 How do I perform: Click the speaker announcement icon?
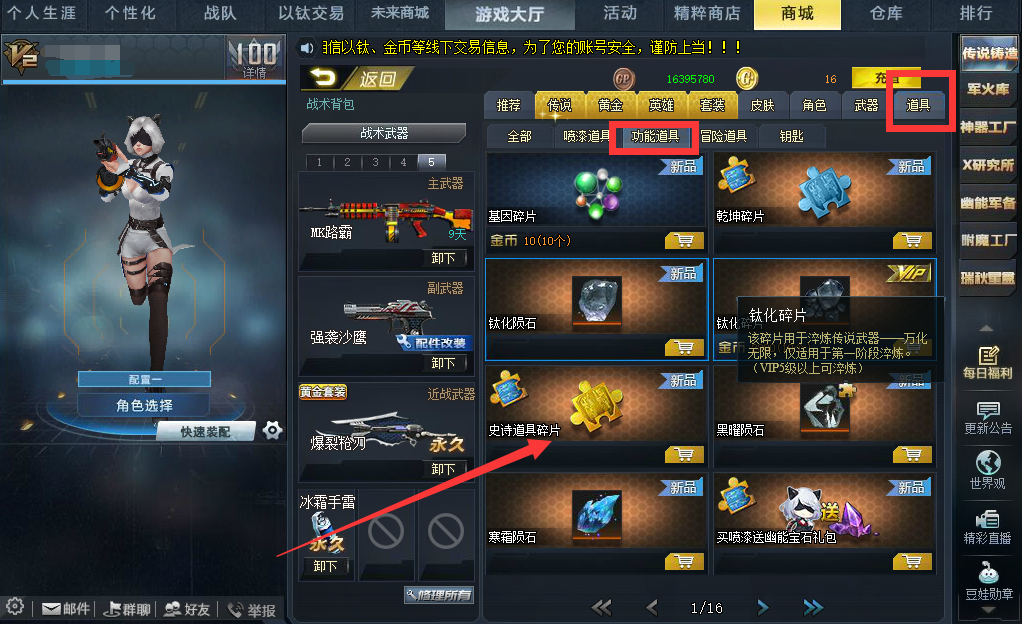[x=307, y=48]
